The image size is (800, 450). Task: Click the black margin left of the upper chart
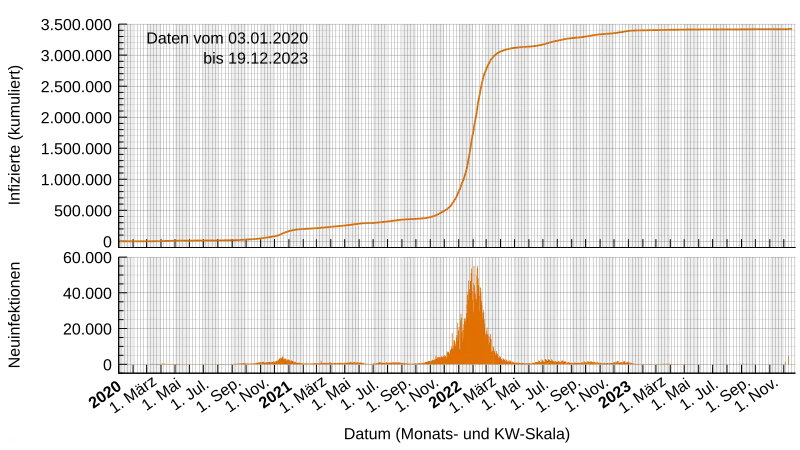click(60, 130)
